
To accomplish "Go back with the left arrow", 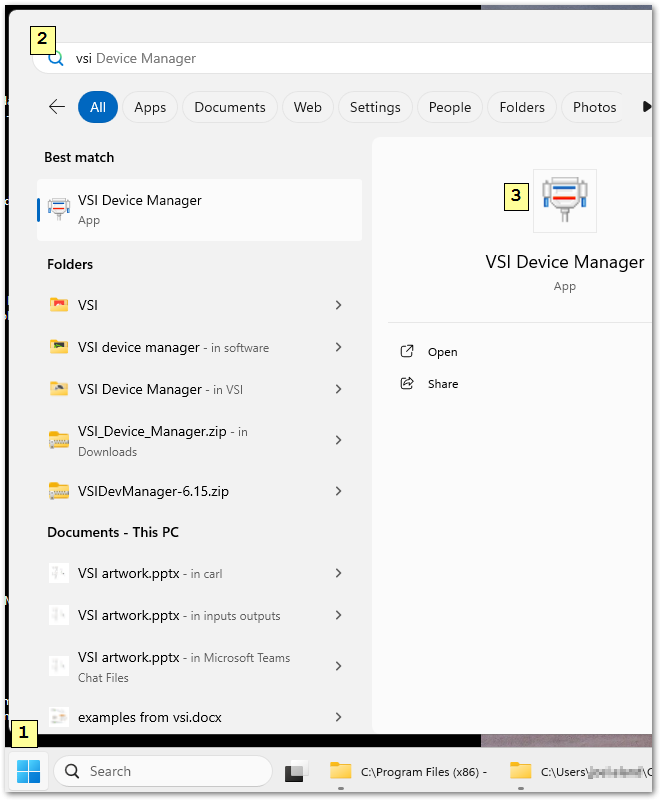I will pos(57,107).
